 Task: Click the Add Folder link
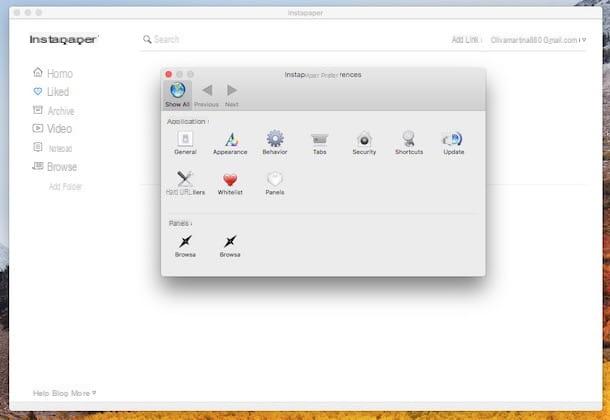(65, 187)
